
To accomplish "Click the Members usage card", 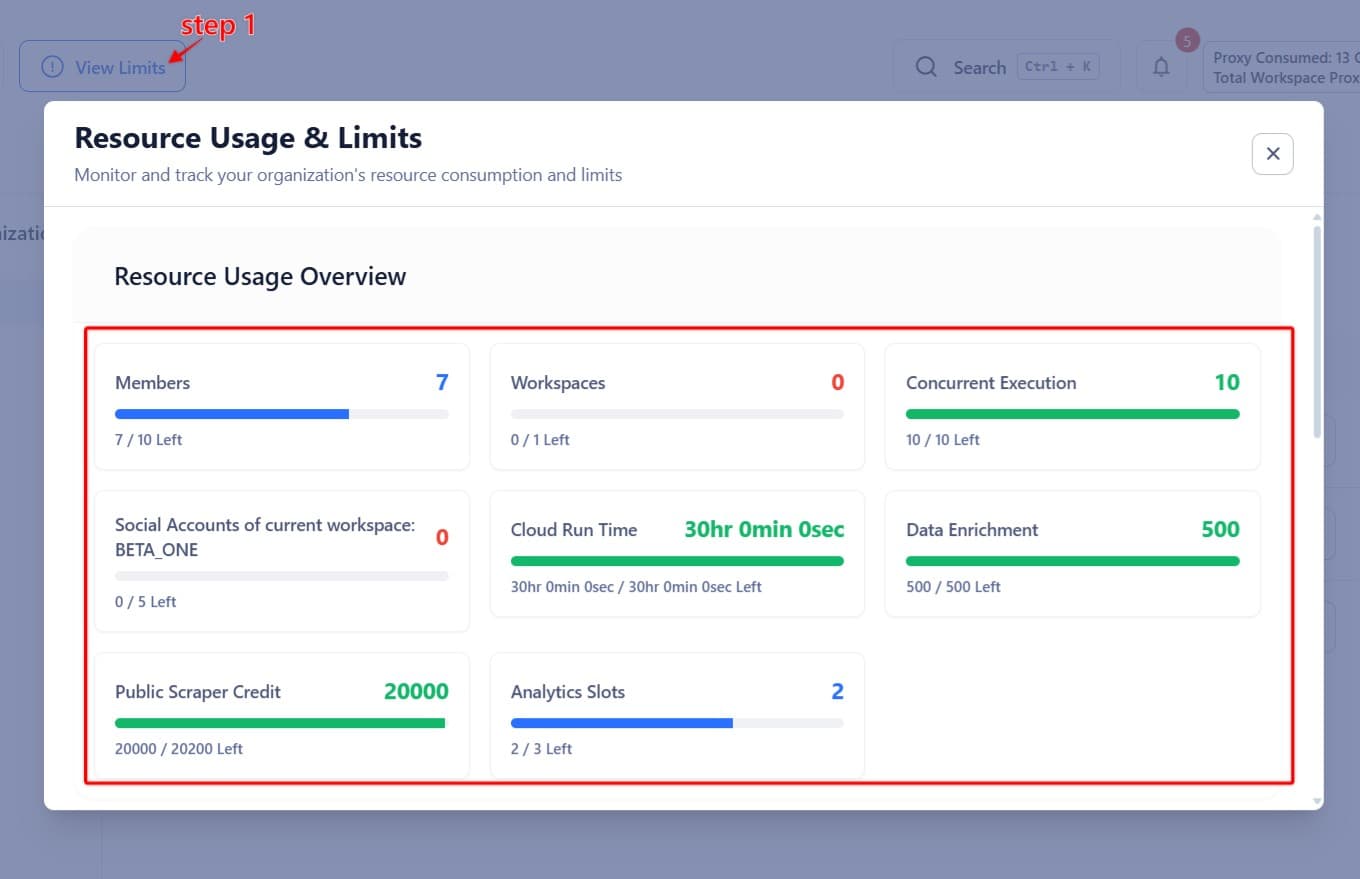I will pyautogui.click(x=281, y=407).
